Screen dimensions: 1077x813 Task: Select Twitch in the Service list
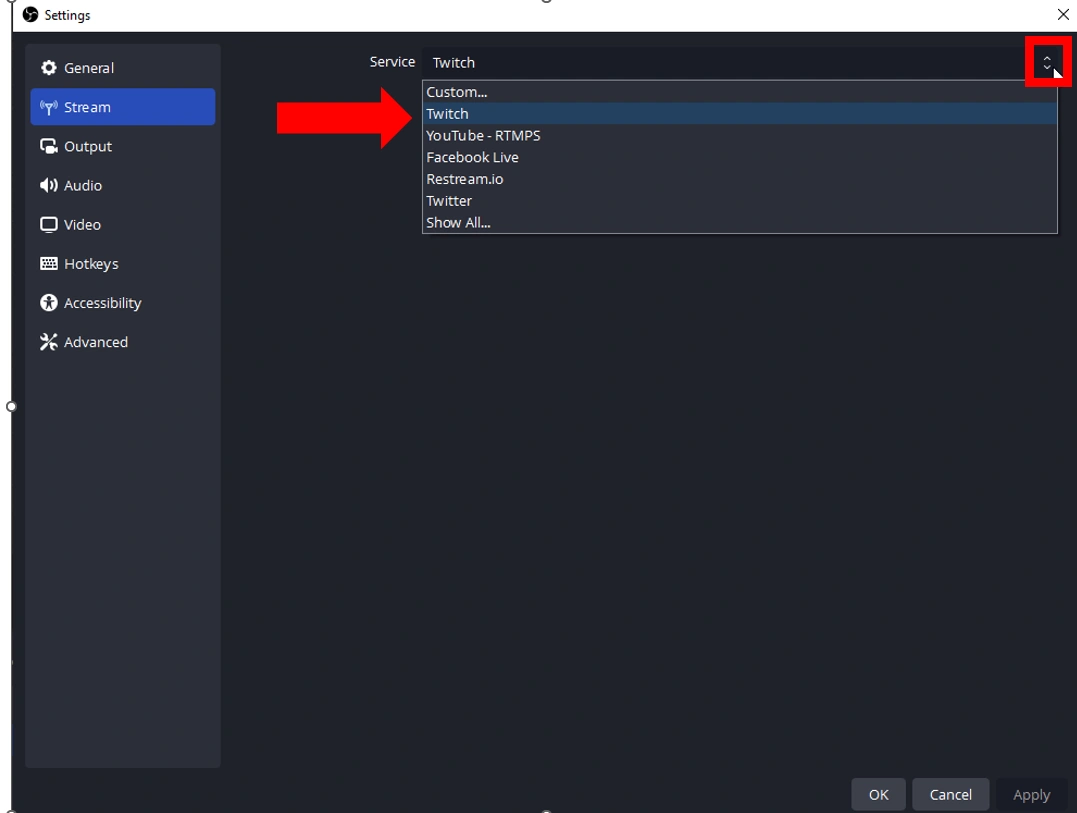[740, 114]
